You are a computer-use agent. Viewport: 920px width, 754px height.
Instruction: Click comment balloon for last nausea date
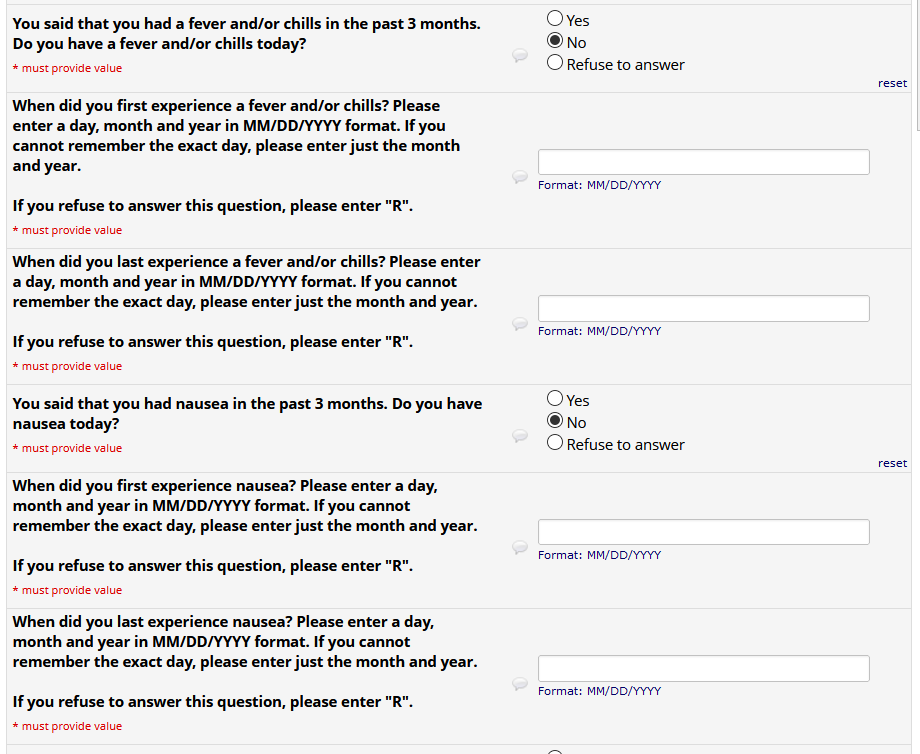[x=520, y=683]
